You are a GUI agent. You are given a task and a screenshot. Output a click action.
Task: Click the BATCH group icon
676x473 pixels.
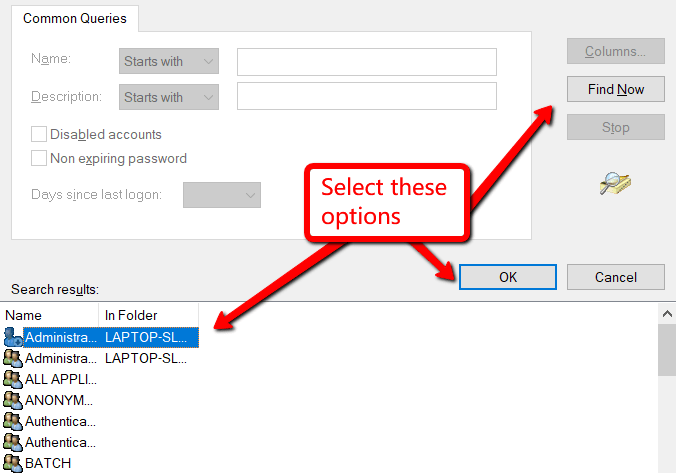pos(12,463)
